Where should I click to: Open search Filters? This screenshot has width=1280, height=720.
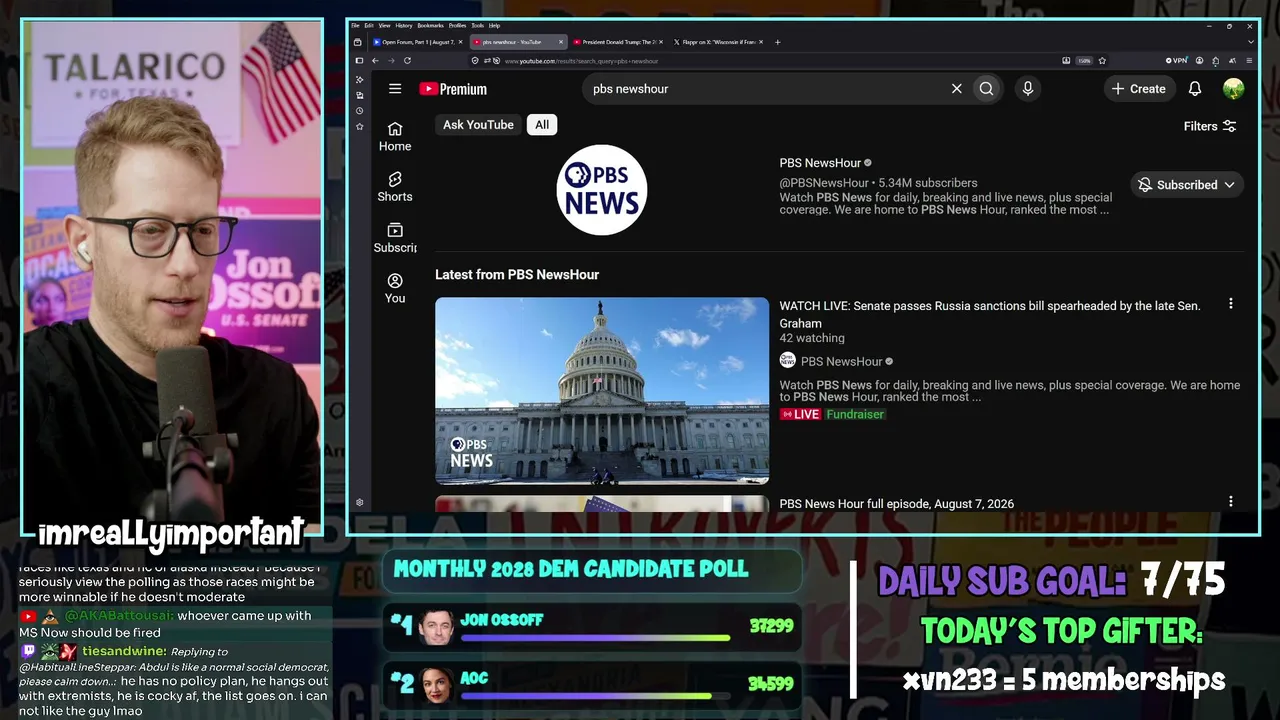click(1210, 126)
